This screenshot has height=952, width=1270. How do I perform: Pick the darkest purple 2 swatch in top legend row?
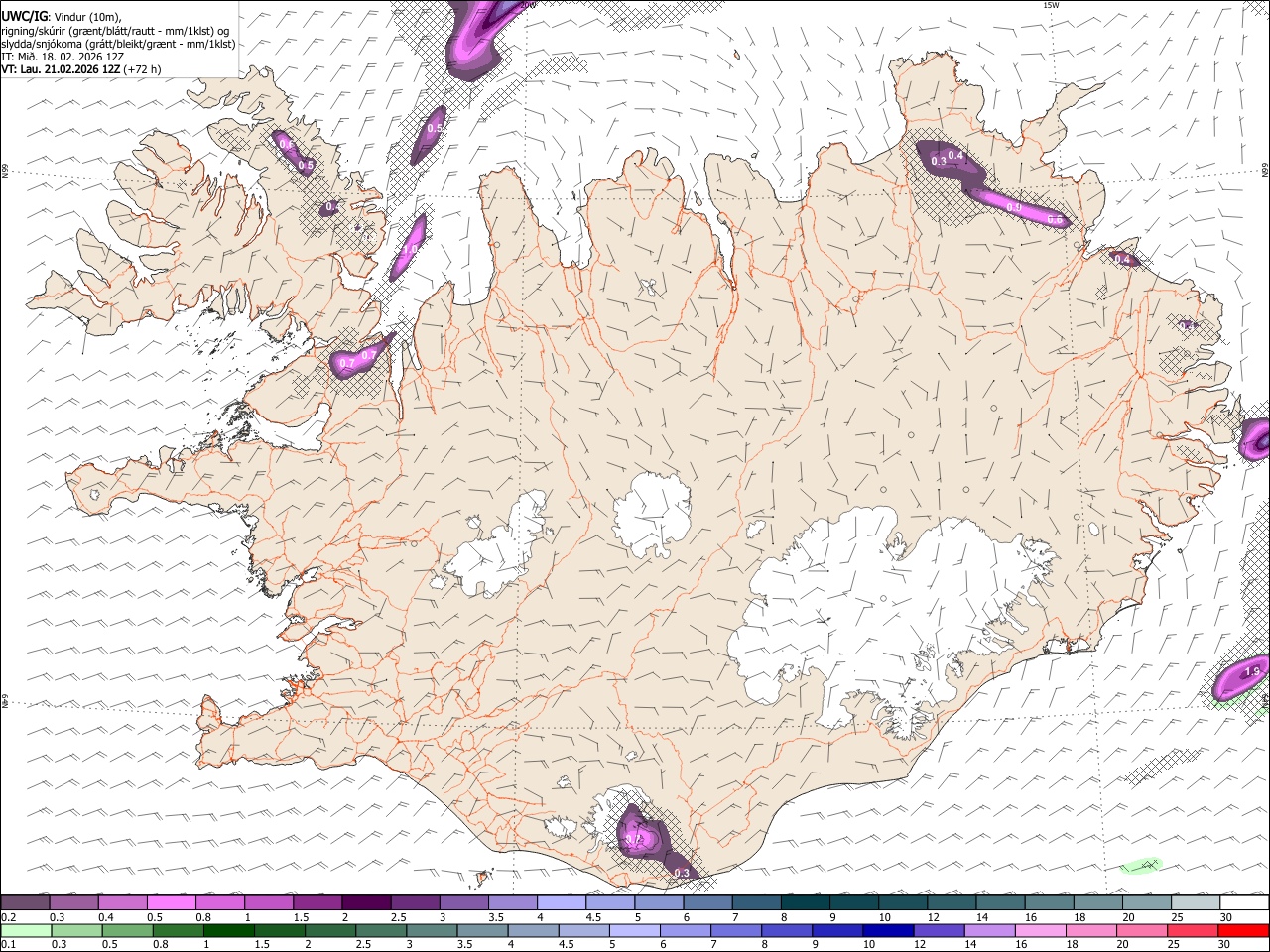[x=365, y=903]
